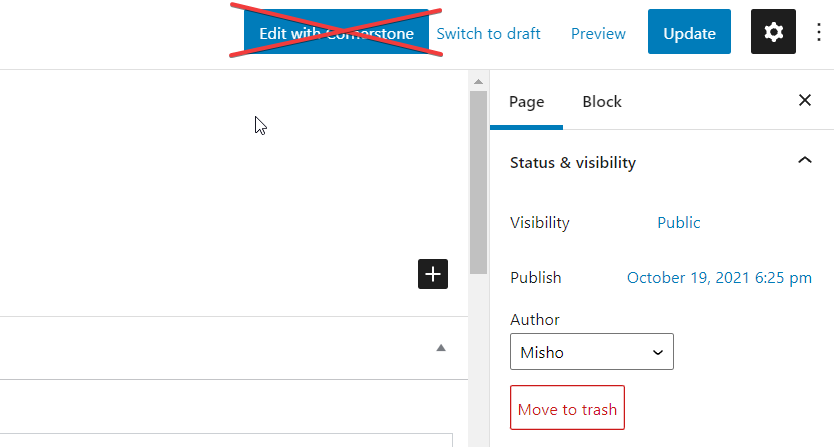
Task: Click Move to trash button
Action: (x=567, y=408)
